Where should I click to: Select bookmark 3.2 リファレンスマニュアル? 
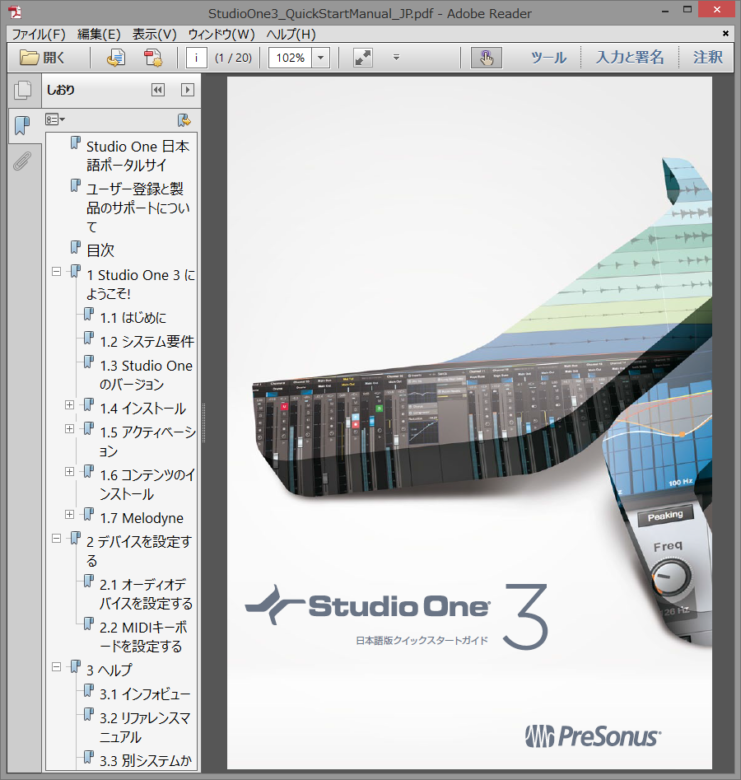pos(145,727)
